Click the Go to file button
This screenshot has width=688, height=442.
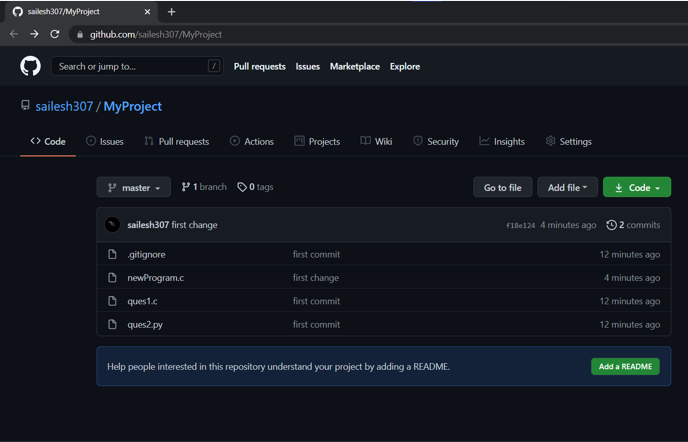[x=502, y=187]
